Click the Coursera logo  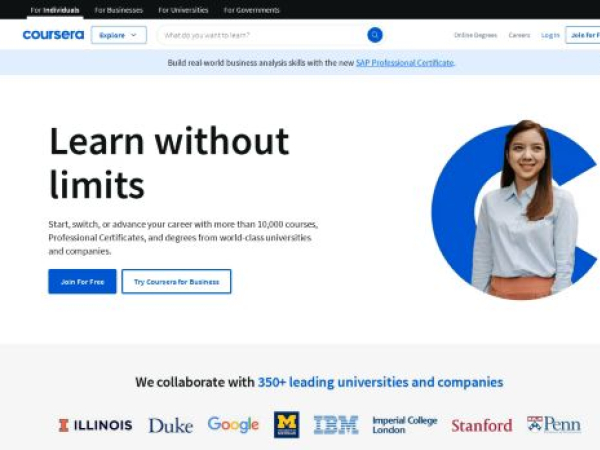pos(53,35)
